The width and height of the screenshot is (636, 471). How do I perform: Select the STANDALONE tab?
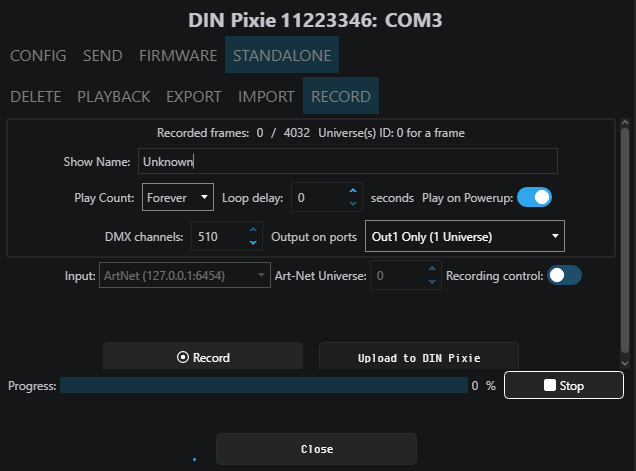[282, 55]
